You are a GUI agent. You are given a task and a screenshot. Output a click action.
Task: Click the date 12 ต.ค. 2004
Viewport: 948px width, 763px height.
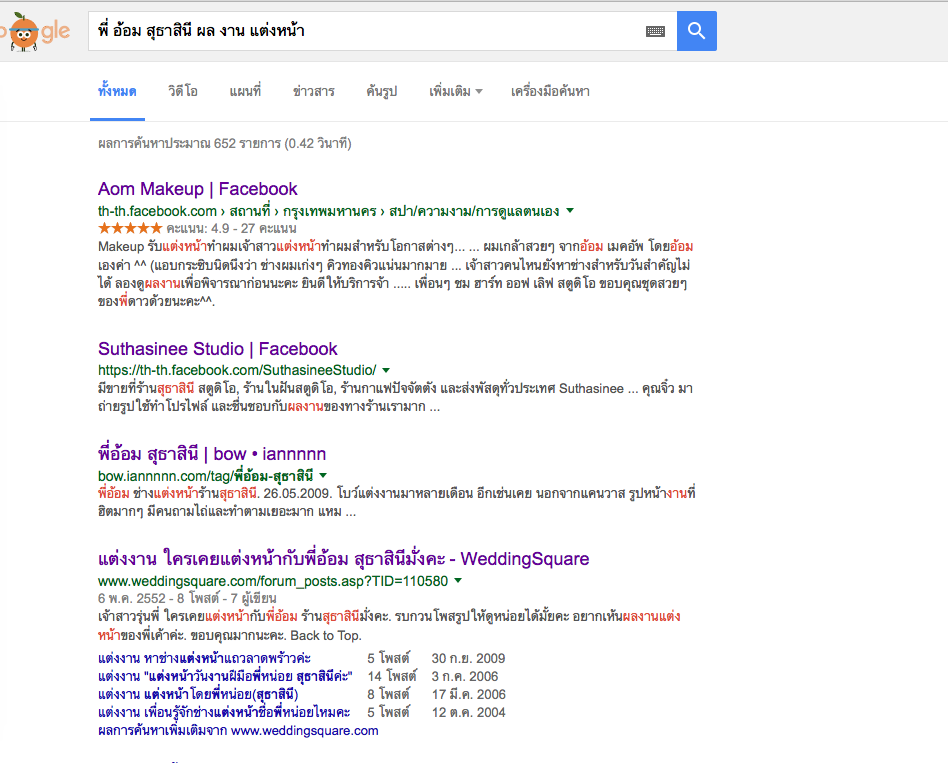click(469, 713)
